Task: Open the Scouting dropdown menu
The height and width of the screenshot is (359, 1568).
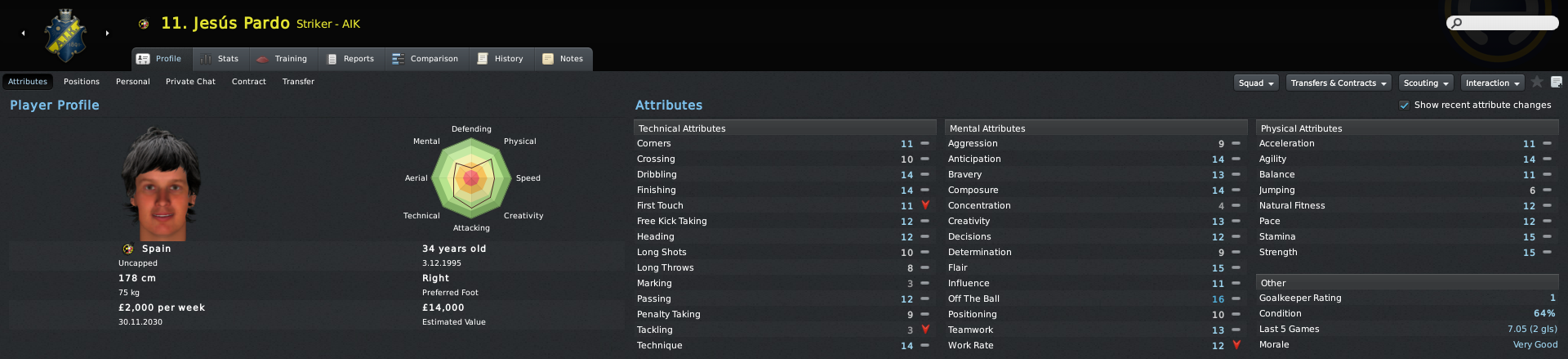Action: [x=1426, y=83]
